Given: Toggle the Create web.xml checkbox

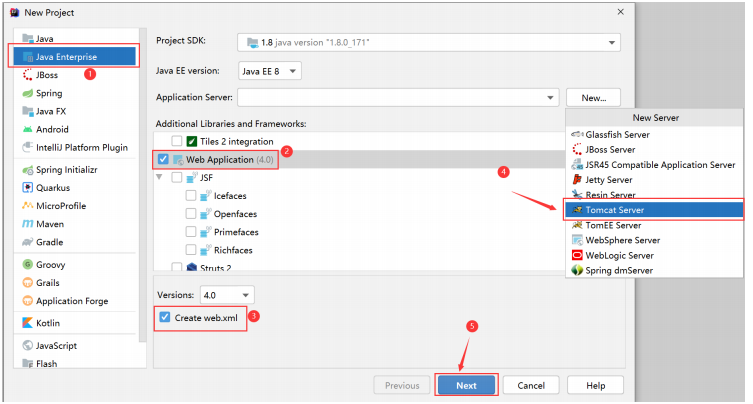Looking at the screenshot, I should click(x=165, y=317).
